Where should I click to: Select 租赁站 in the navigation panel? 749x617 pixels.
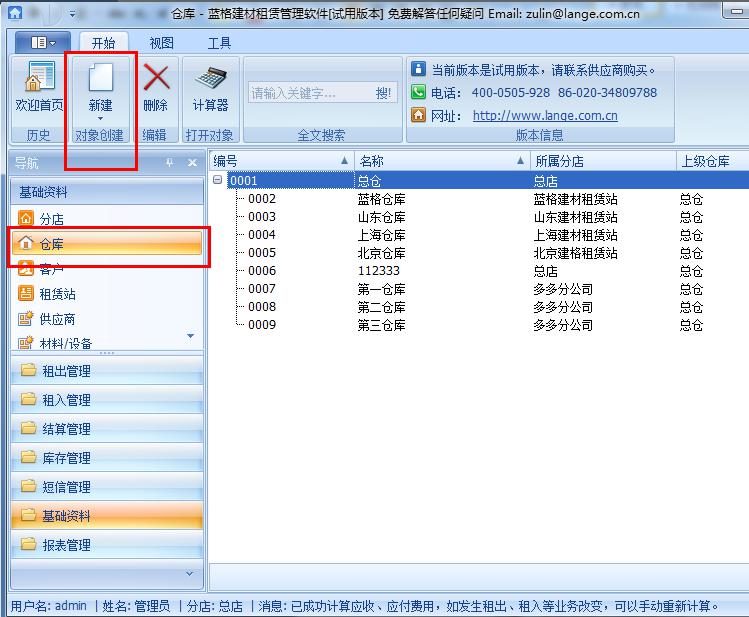click(x=57, y=294)
